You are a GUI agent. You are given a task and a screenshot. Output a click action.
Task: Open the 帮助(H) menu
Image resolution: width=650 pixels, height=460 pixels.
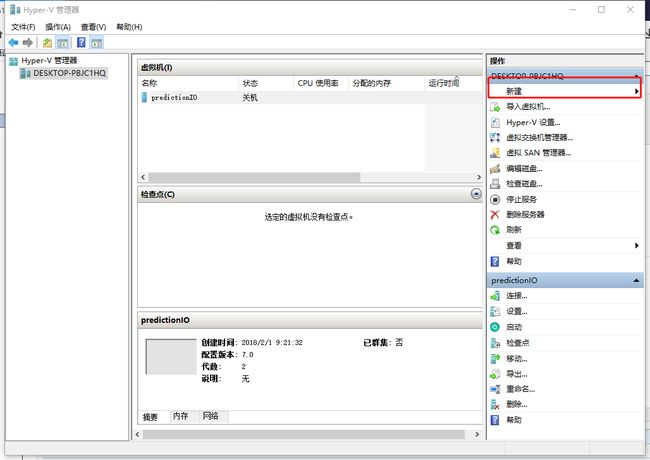pos(129,27)
